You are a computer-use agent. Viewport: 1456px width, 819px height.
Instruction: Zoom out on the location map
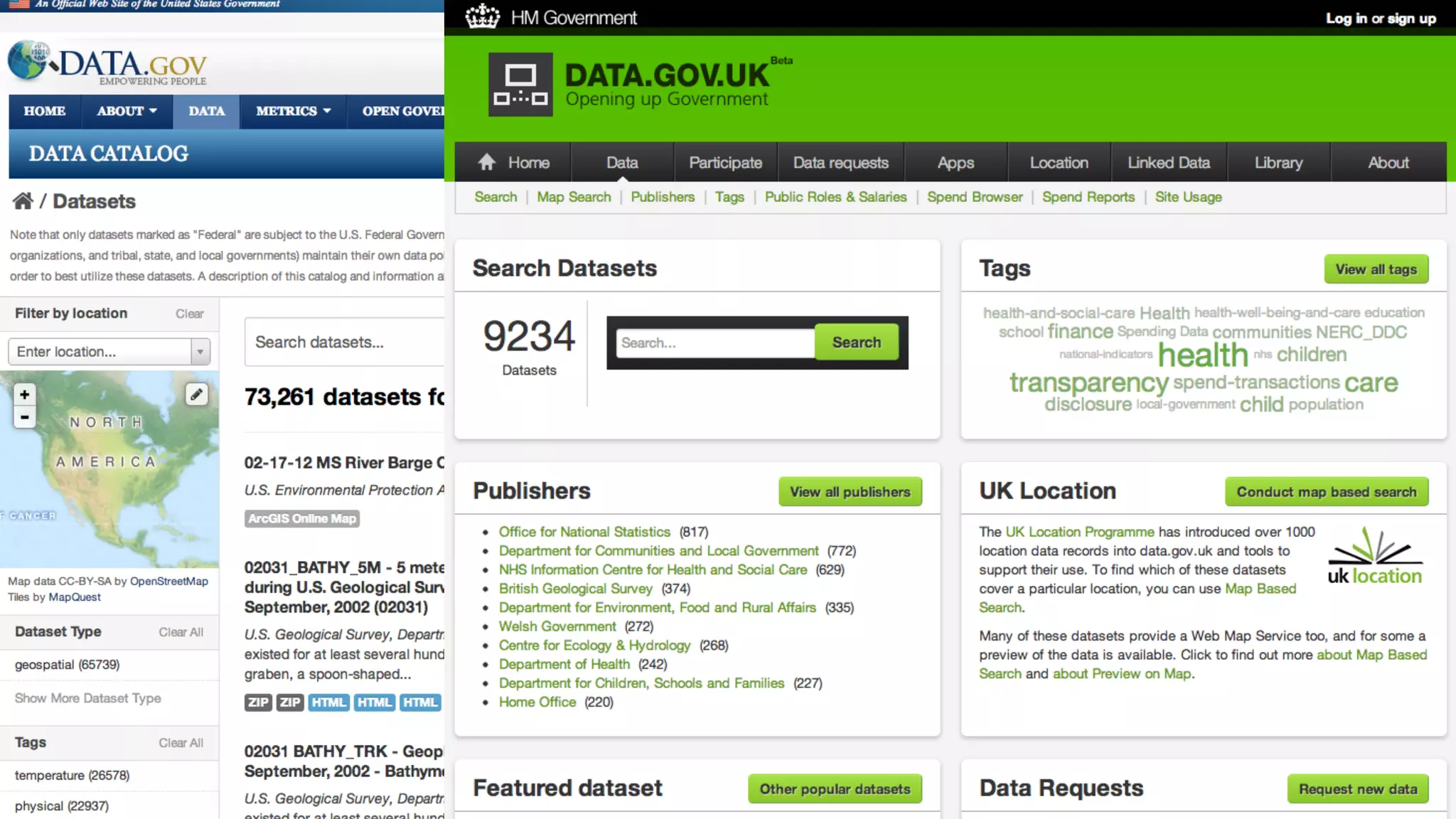tap(24, 417)
